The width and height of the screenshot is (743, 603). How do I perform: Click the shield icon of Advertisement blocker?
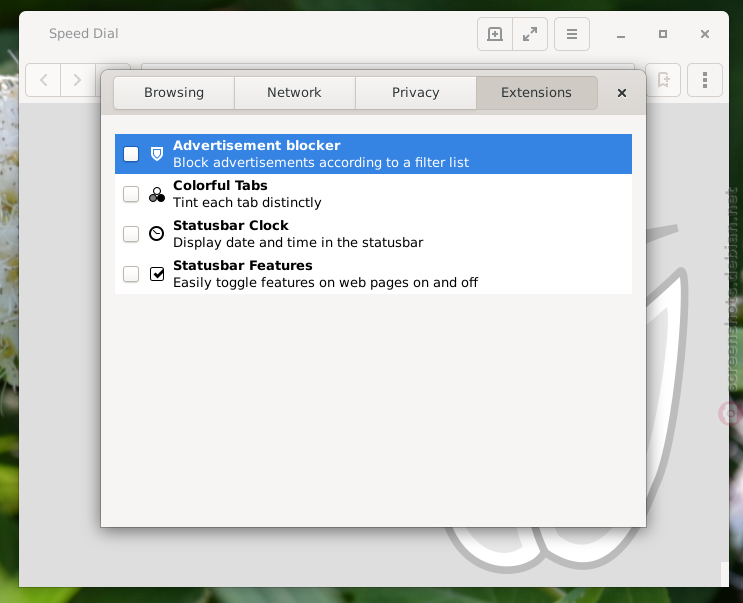[157, 154]
